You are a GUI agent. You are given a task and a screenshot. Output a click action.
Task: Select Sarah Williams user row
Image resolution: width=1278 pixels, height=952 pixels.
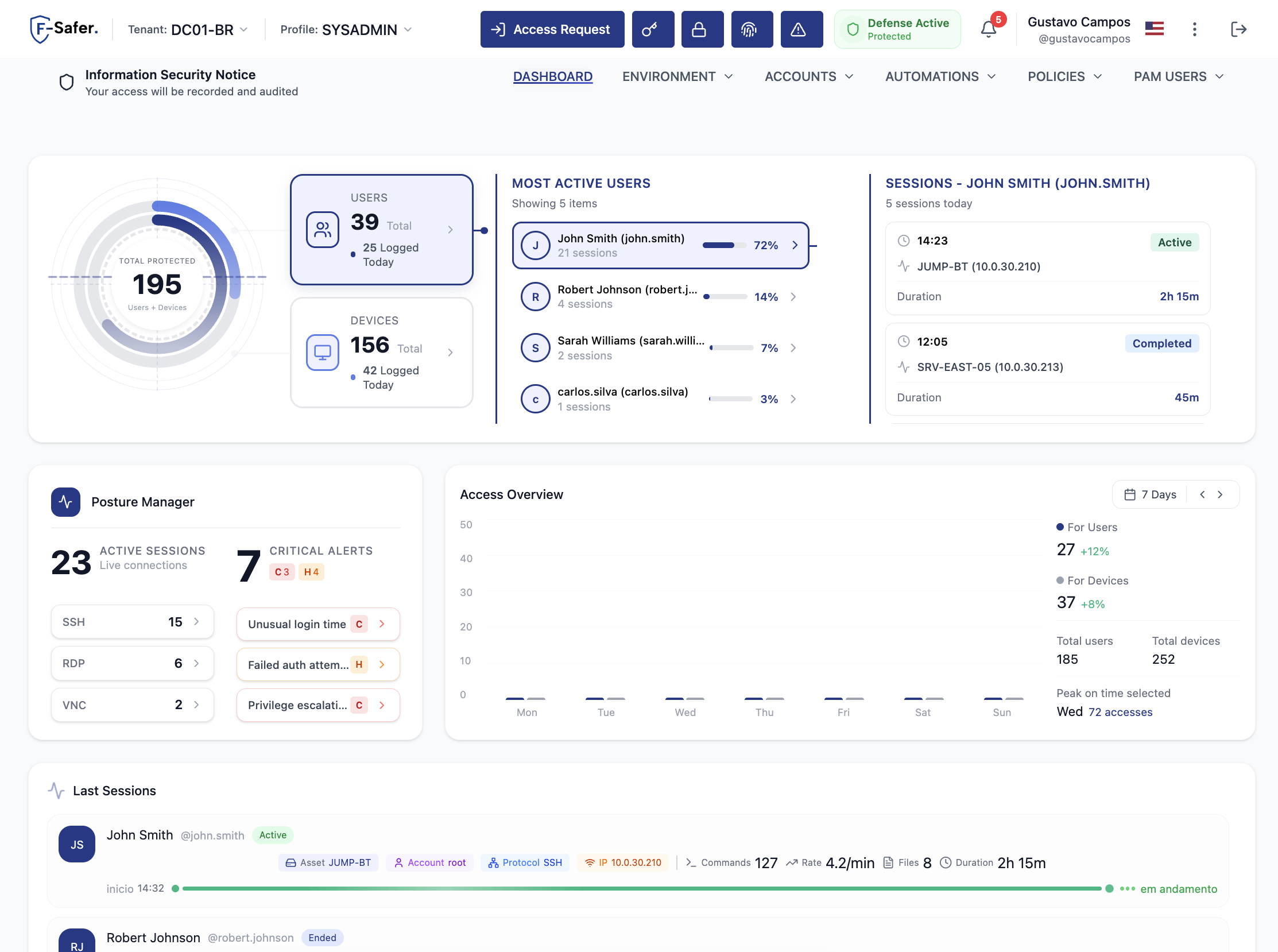(660, 348)
